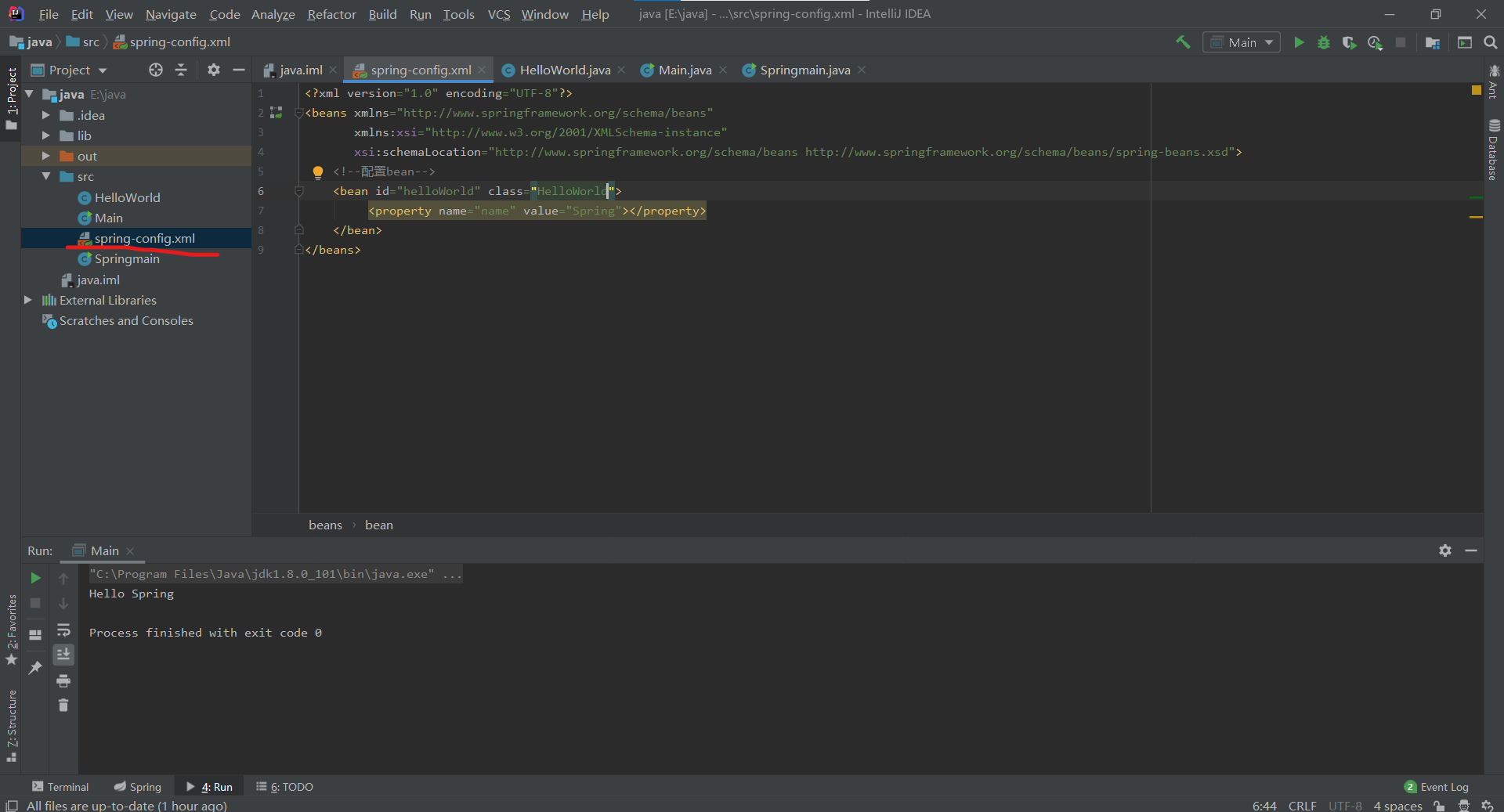
Task: Switch to java.iml editor tab
Action: coord(301,70)
